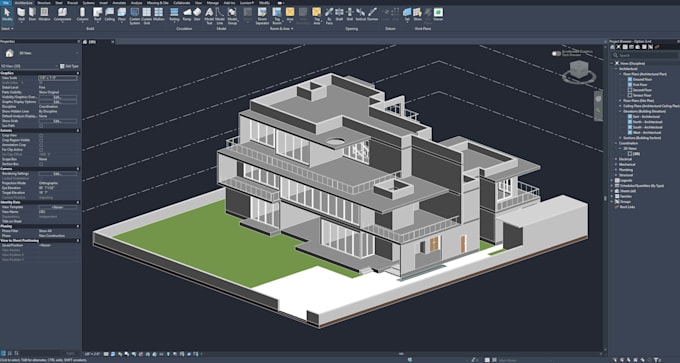Screen dimensions: 680x363
Task: Toggle the Ground Floor checkbox
Action: point(630,79)
